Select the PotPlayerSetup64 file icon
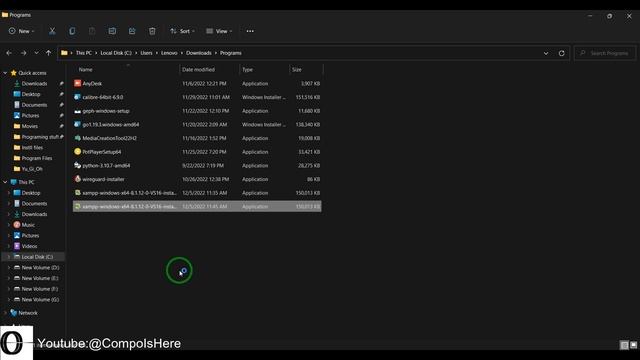The height and width of the screenshot is (360, 640). (x=78, y=152)
